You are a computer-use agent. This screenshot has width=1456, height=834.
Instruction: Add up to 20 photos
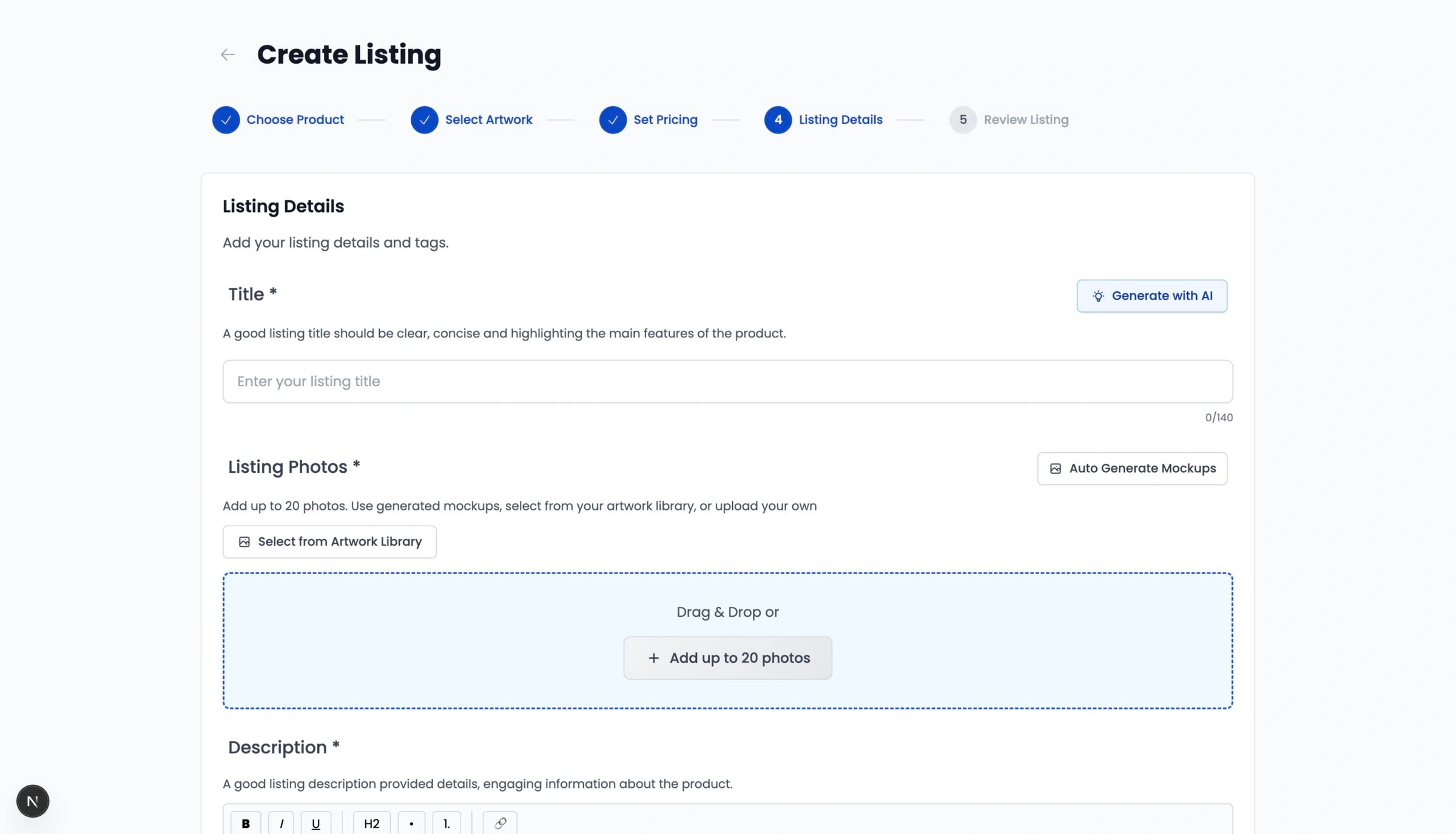(727, 658)
